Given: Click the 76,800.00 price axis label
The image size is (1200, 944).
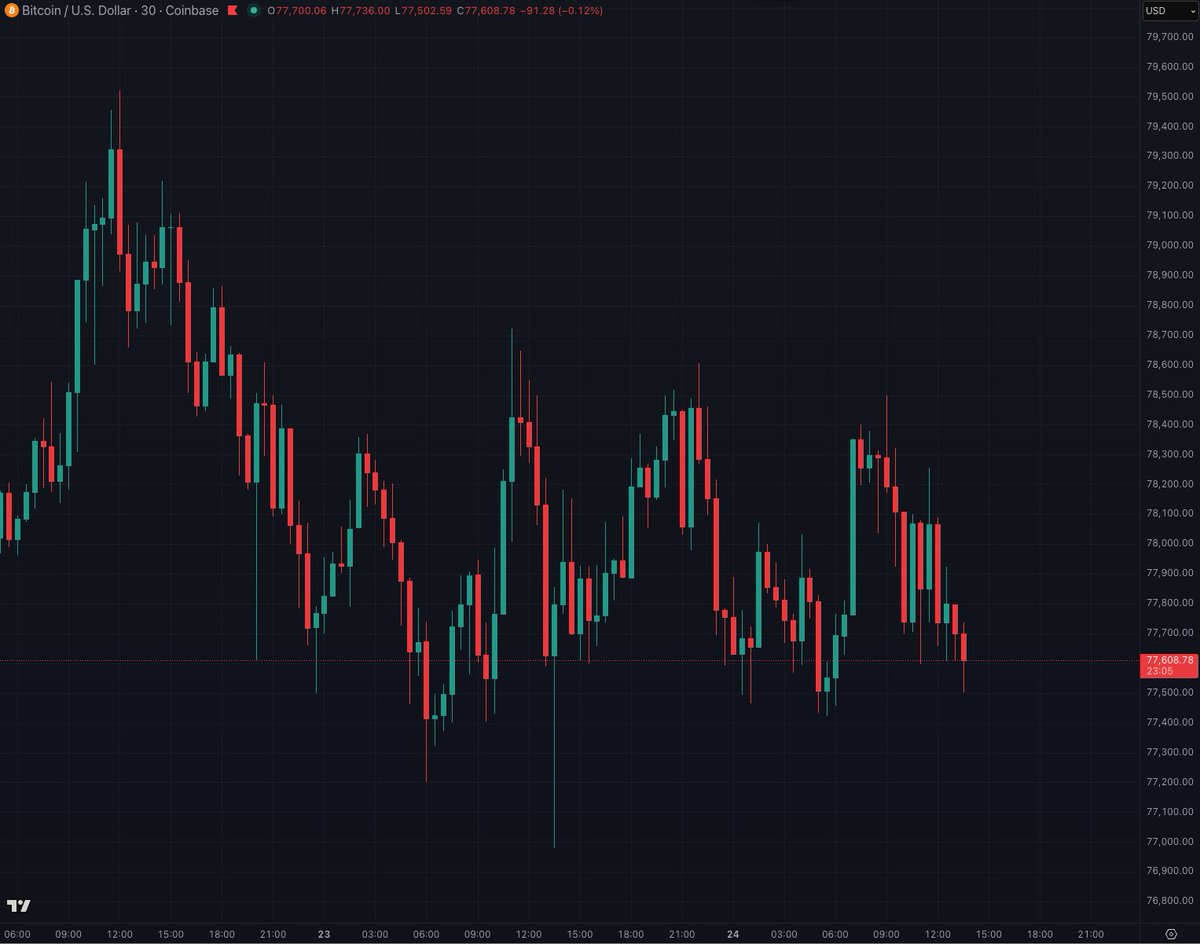Looking at the screenshot, I should [1169, 900].
